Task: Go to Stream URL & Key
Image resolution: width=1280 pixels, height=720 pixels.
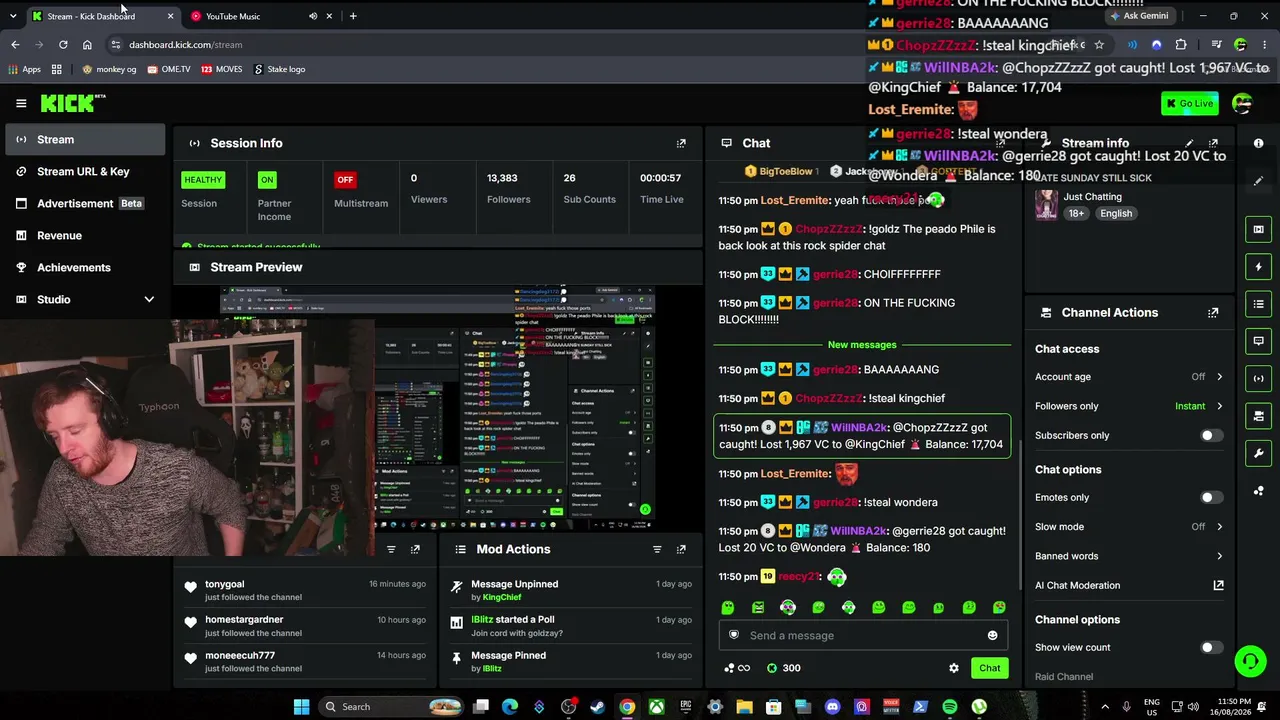Action: pos(85,172)
